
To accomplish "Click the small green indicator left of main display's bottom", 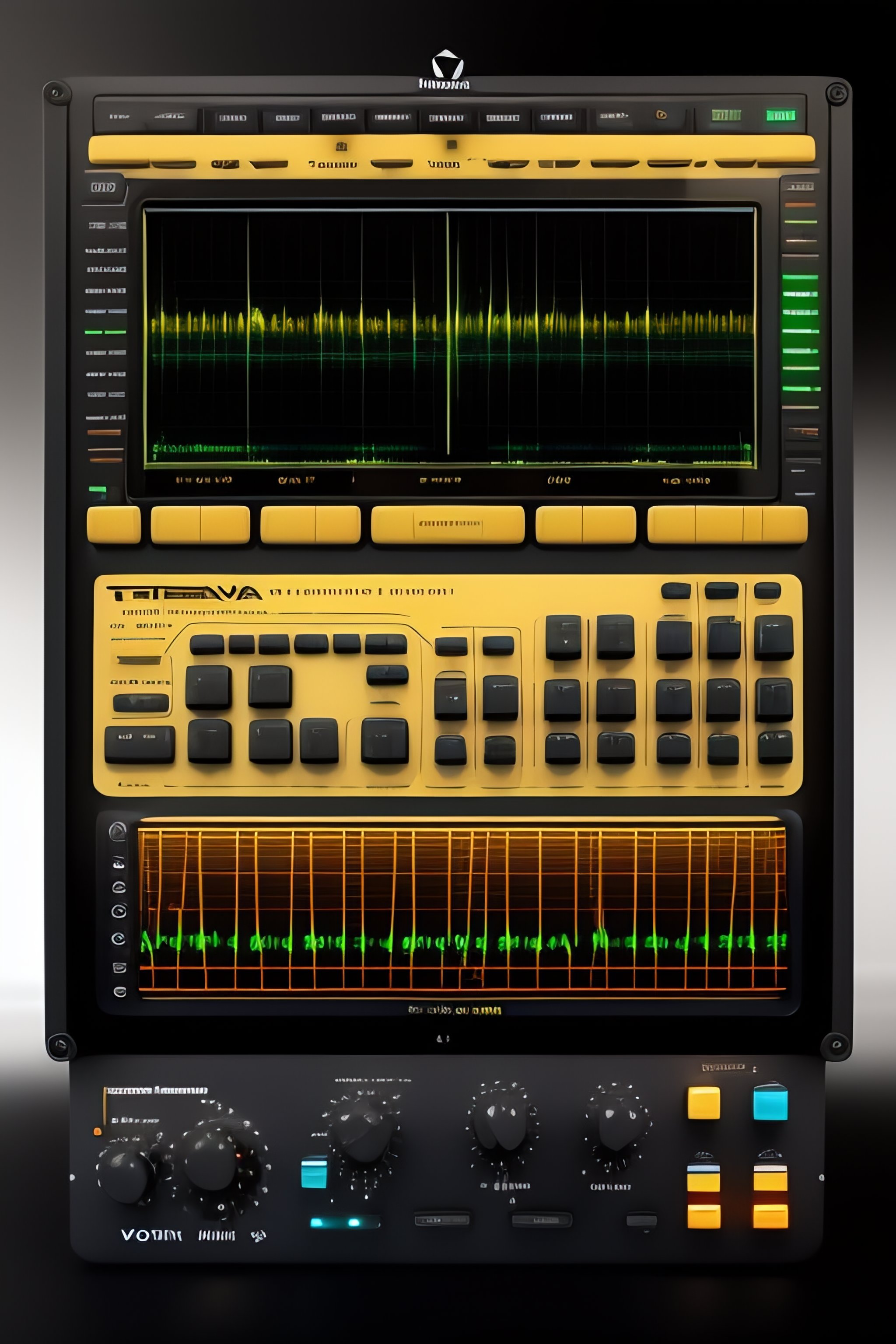I will point(98,490).
